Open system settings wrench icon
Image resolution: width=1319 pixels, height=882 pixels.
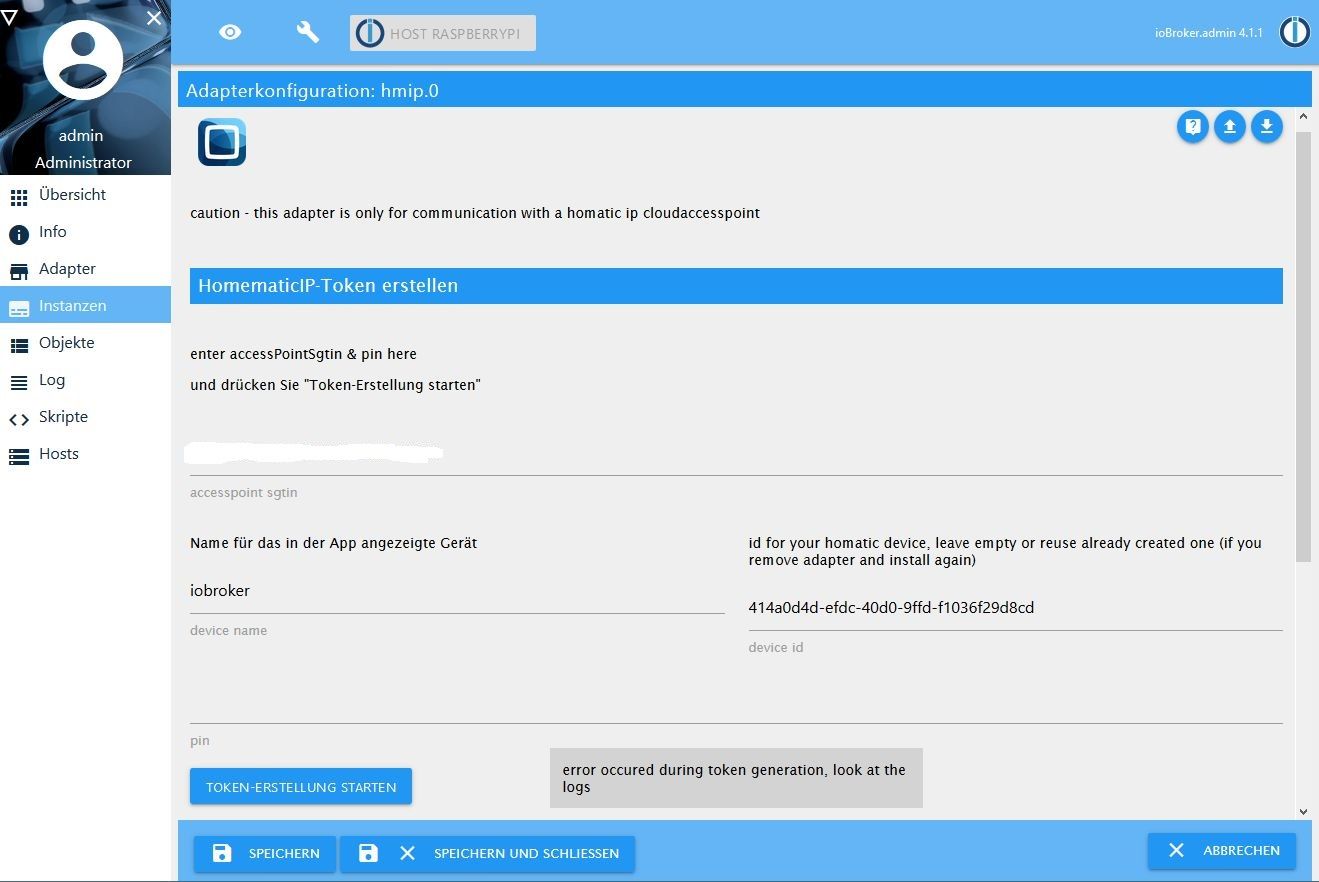(307, 32)
